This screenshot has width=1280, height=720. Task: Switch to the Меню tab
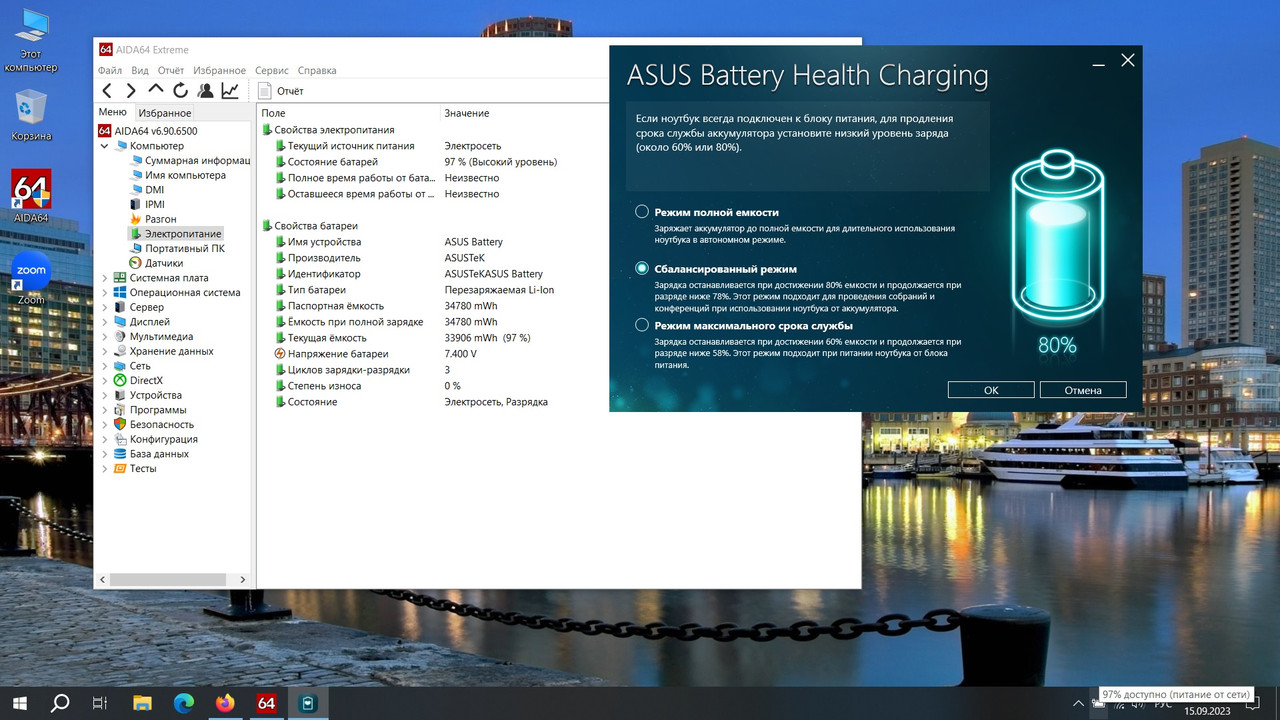[113, 112]
